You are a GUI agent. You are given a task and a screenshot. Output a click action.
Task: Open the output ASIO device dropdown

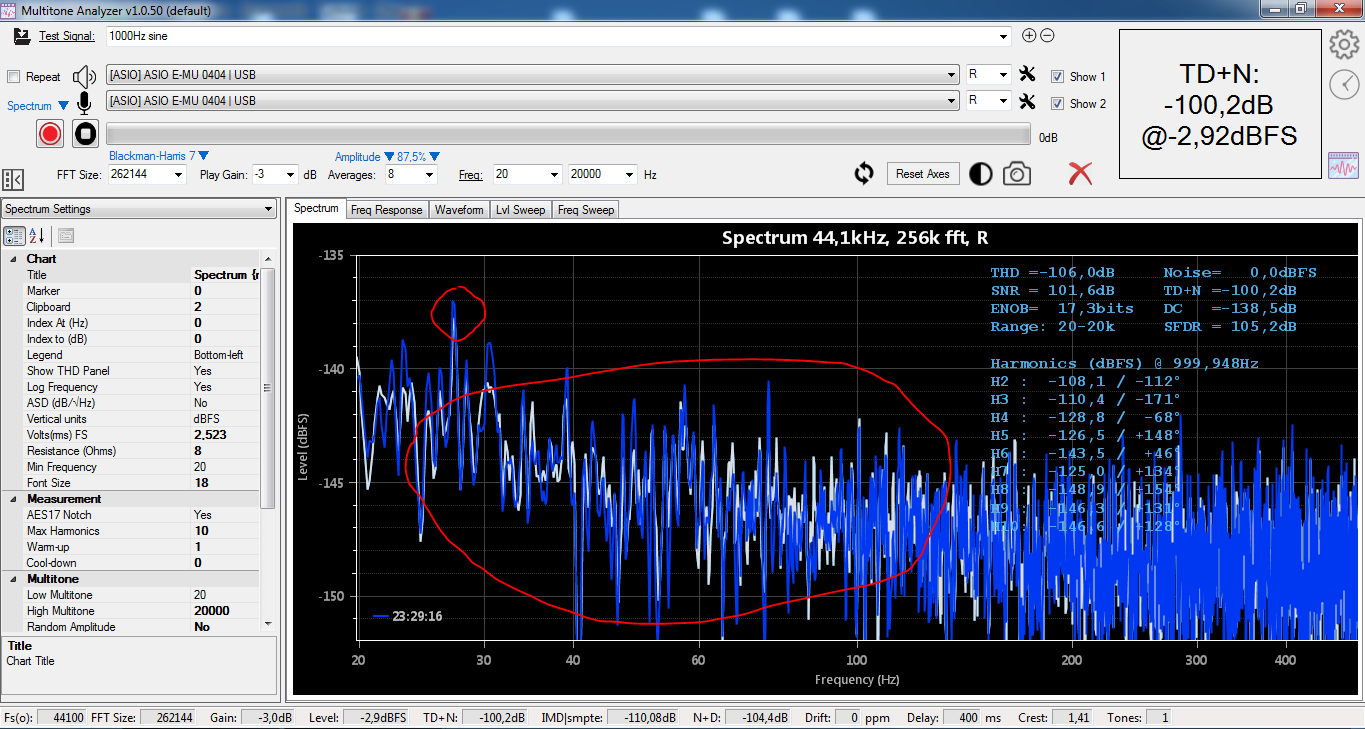point(952,75)
